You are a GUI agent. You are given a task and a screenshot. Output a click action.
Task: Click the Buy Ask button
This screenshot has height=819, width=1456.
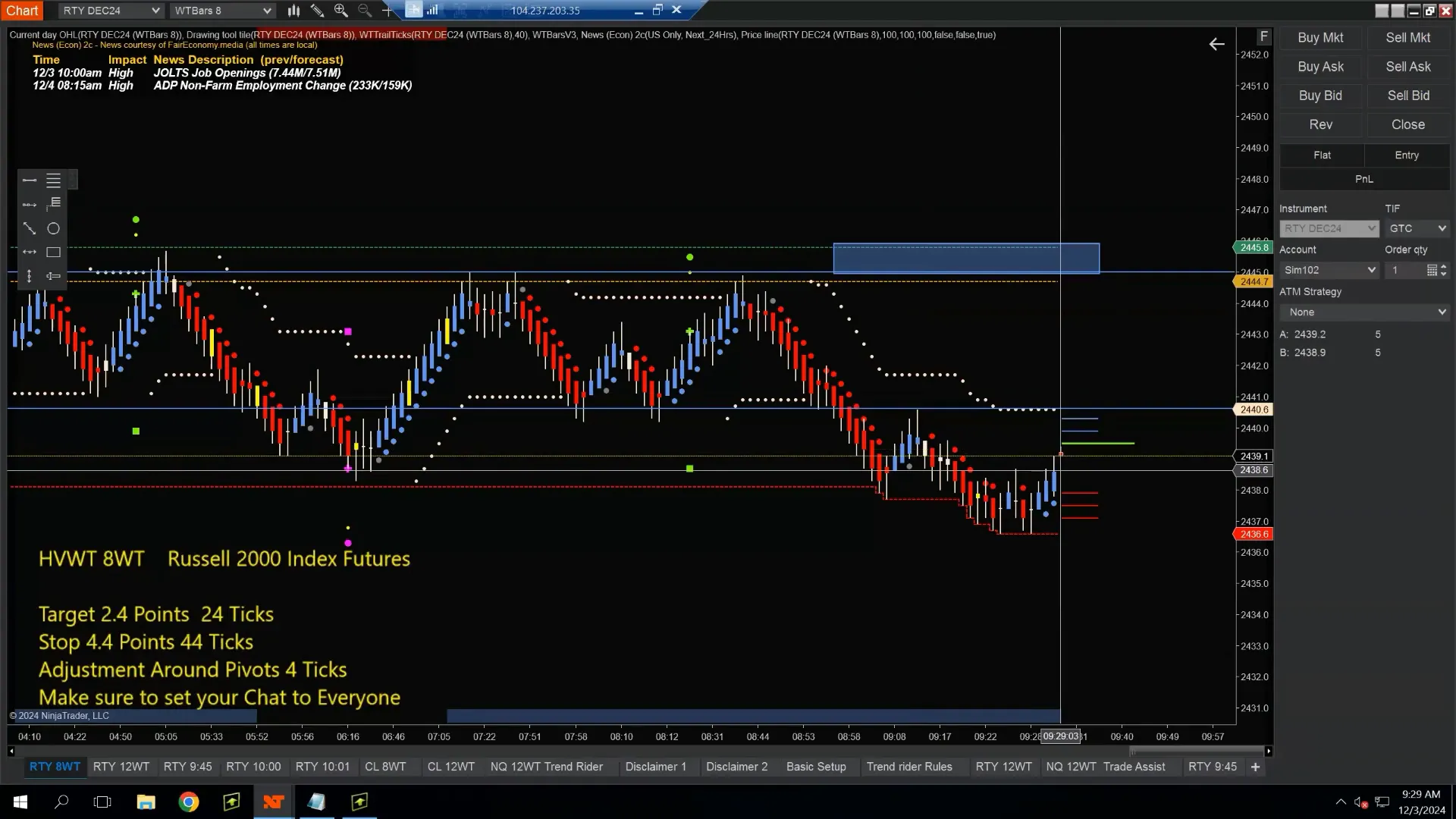point(1320,67)
